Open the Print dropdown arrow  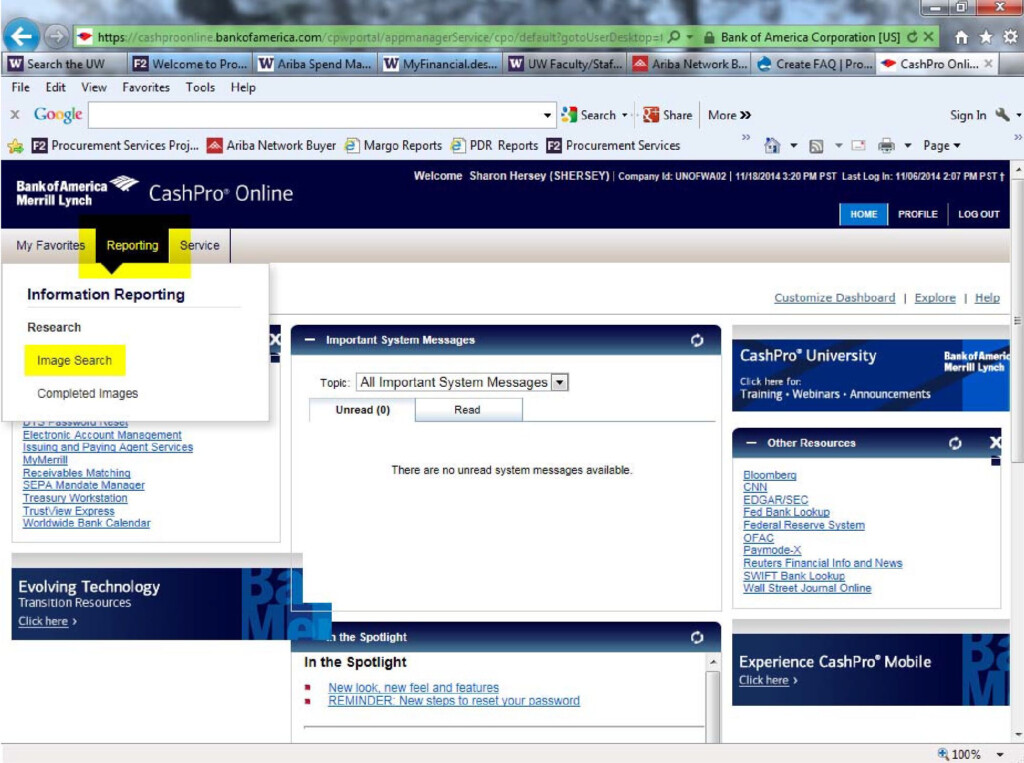coord(907,146)
